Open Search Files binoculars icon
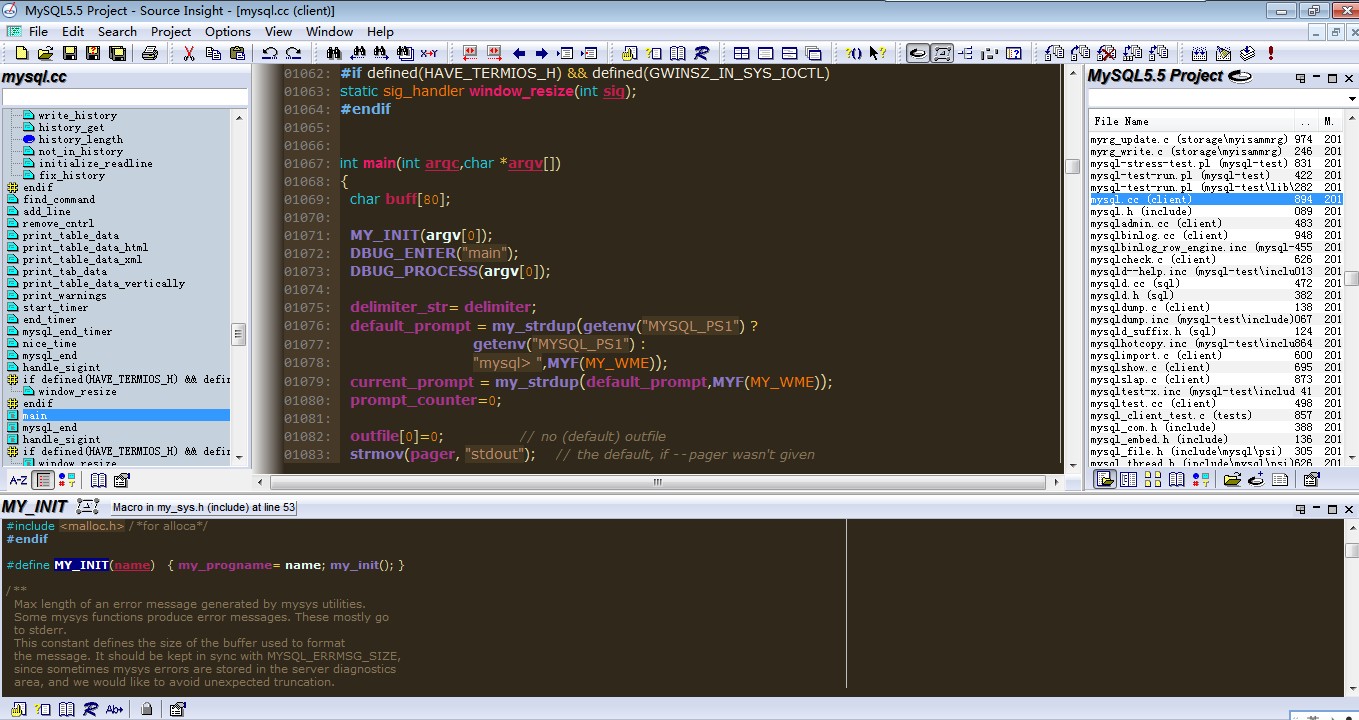Image resolution: width=1359 pixels, height=720 pixels. click(x=404, y=53)
